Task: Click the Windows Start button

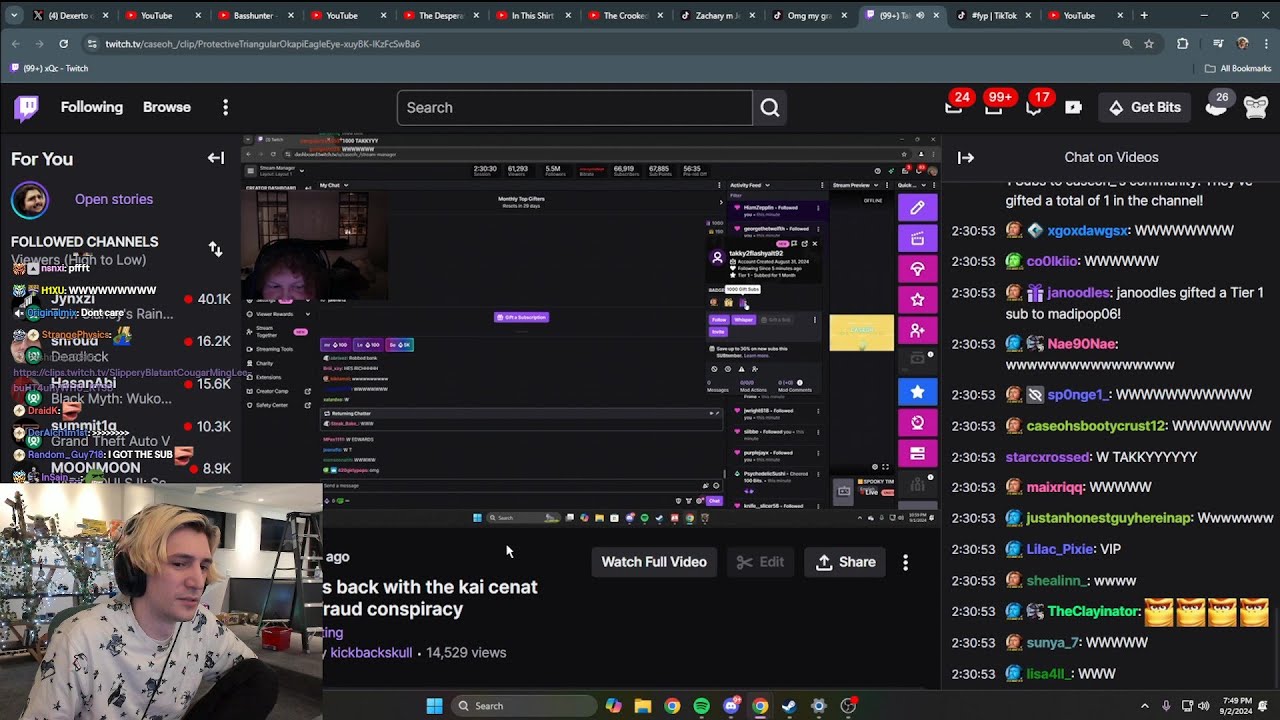Action: click(434, 706)
